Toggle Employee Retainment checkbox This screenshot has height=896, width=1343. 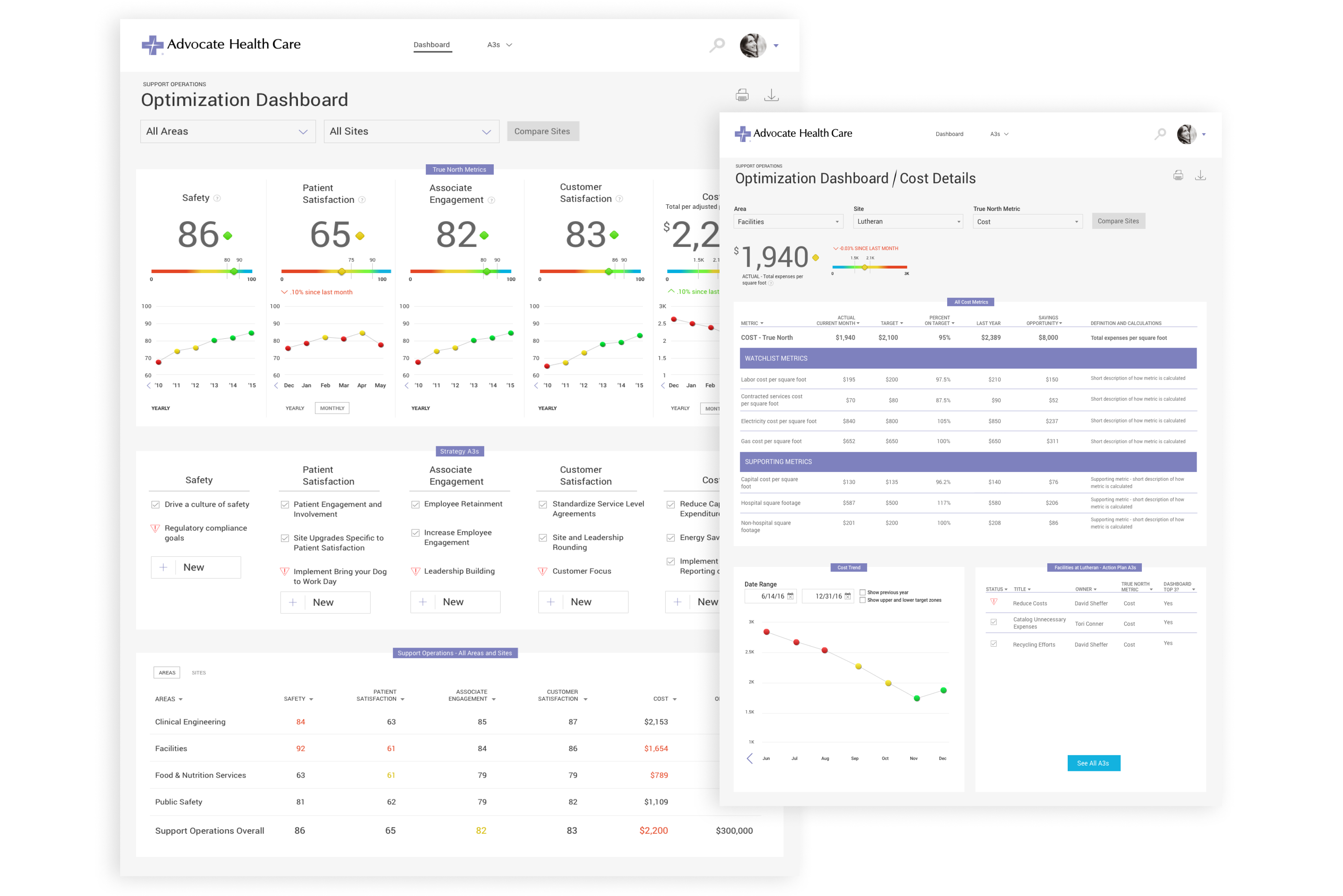(416, 505)
